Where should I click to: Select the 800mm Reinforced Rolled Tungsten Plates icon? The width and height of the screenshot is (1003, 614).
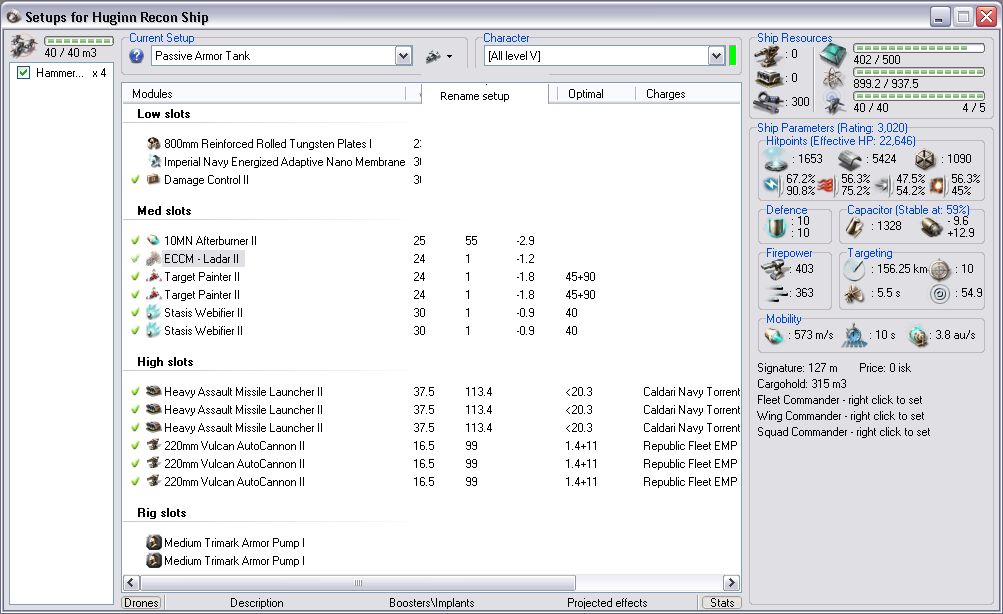(x=154, y=143)
